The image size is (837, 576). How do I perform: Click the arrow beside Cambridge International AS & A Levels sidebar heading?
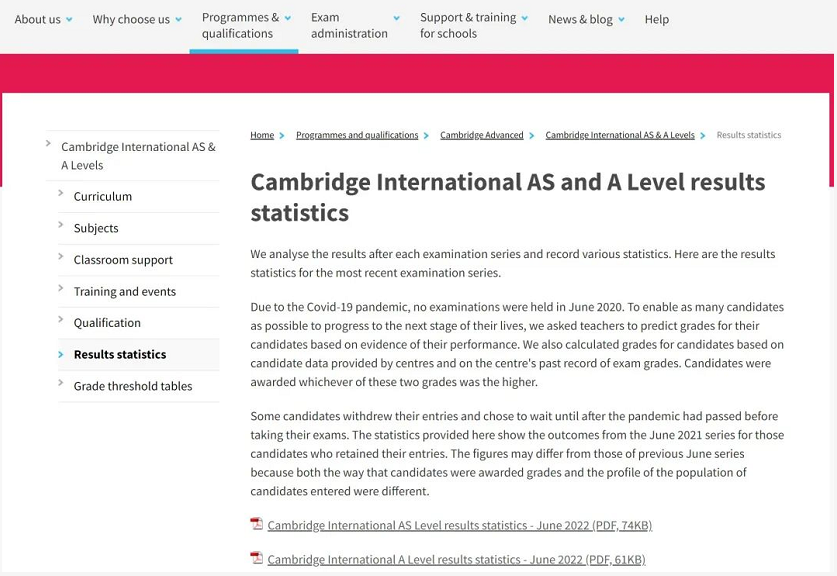(x=48, y=143)
